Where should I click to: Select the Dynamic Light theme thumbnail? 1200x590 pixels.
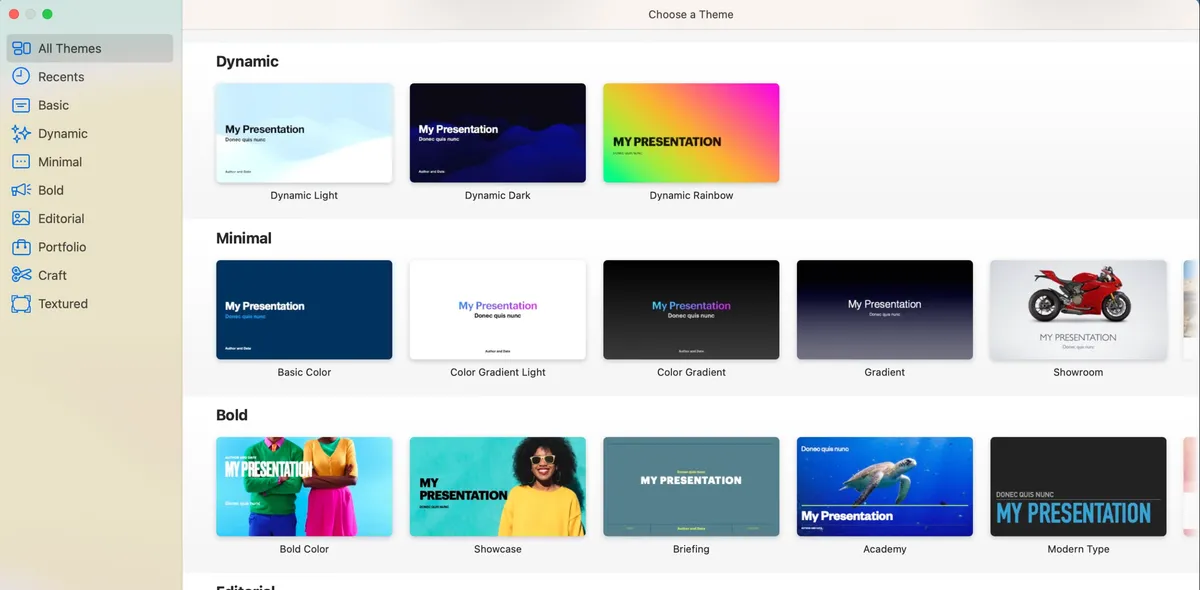304,133
